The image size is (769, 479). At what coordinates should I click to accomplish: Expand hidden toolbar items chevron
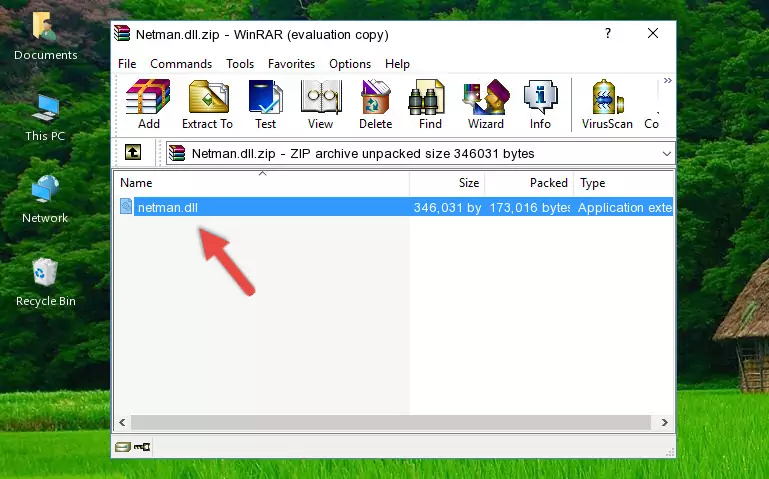(667, 80)
